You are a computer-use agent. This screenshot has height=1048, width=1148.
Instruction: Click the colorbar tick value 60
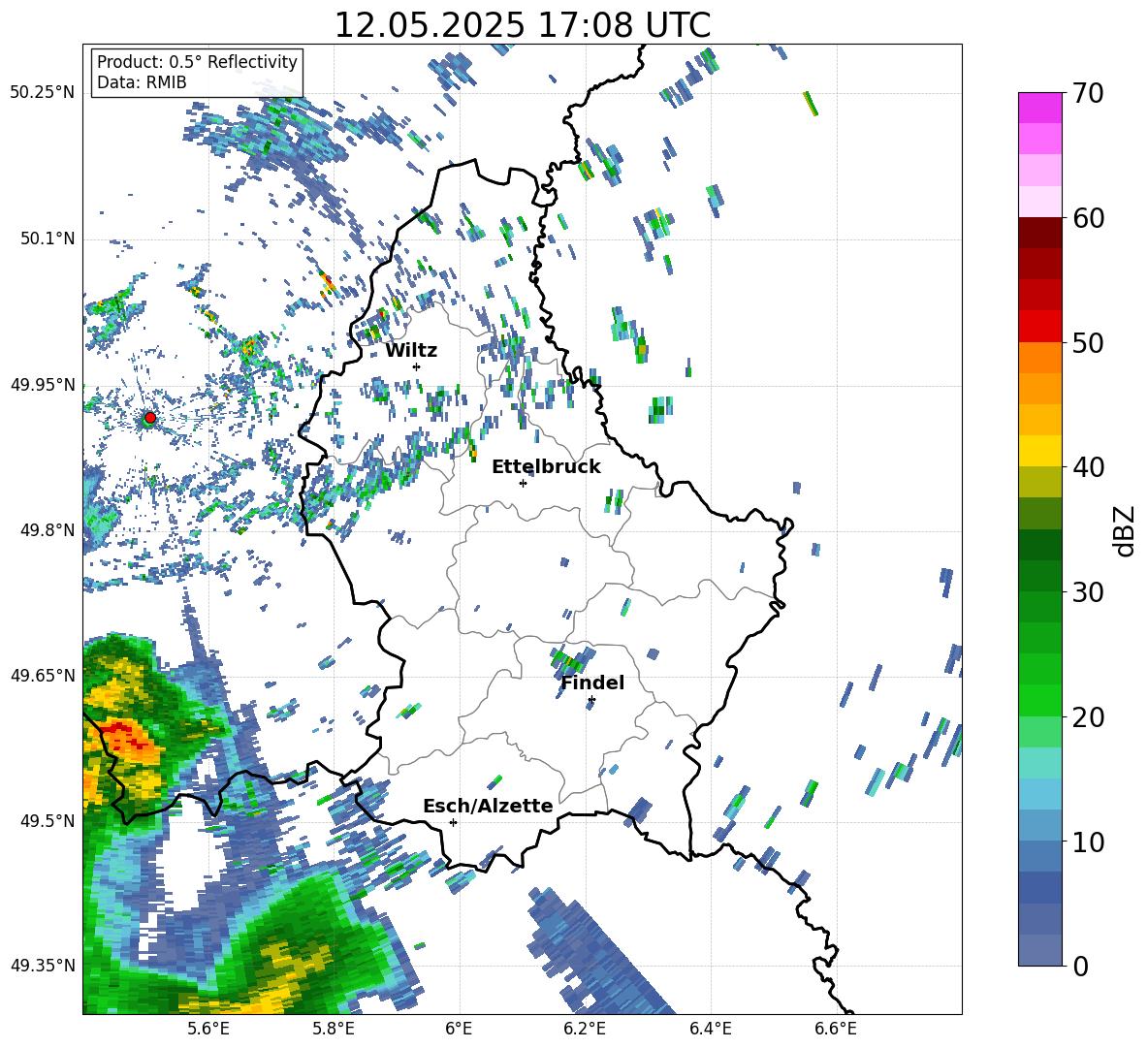tap(1088, 218)
